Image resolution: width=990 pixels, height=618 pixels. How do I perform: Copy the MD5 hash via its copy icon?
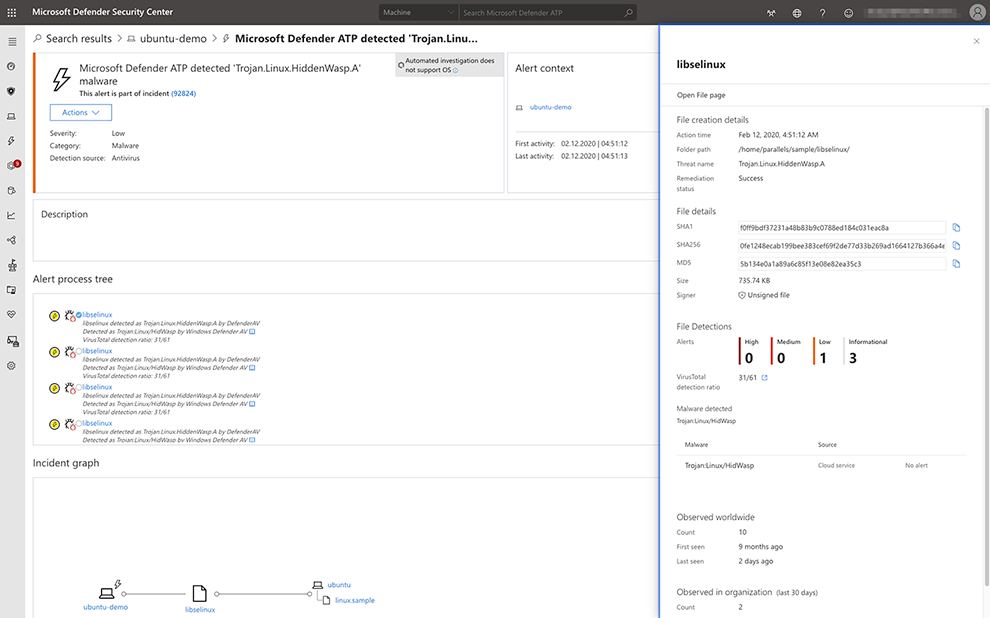click(x=956, y=264)
